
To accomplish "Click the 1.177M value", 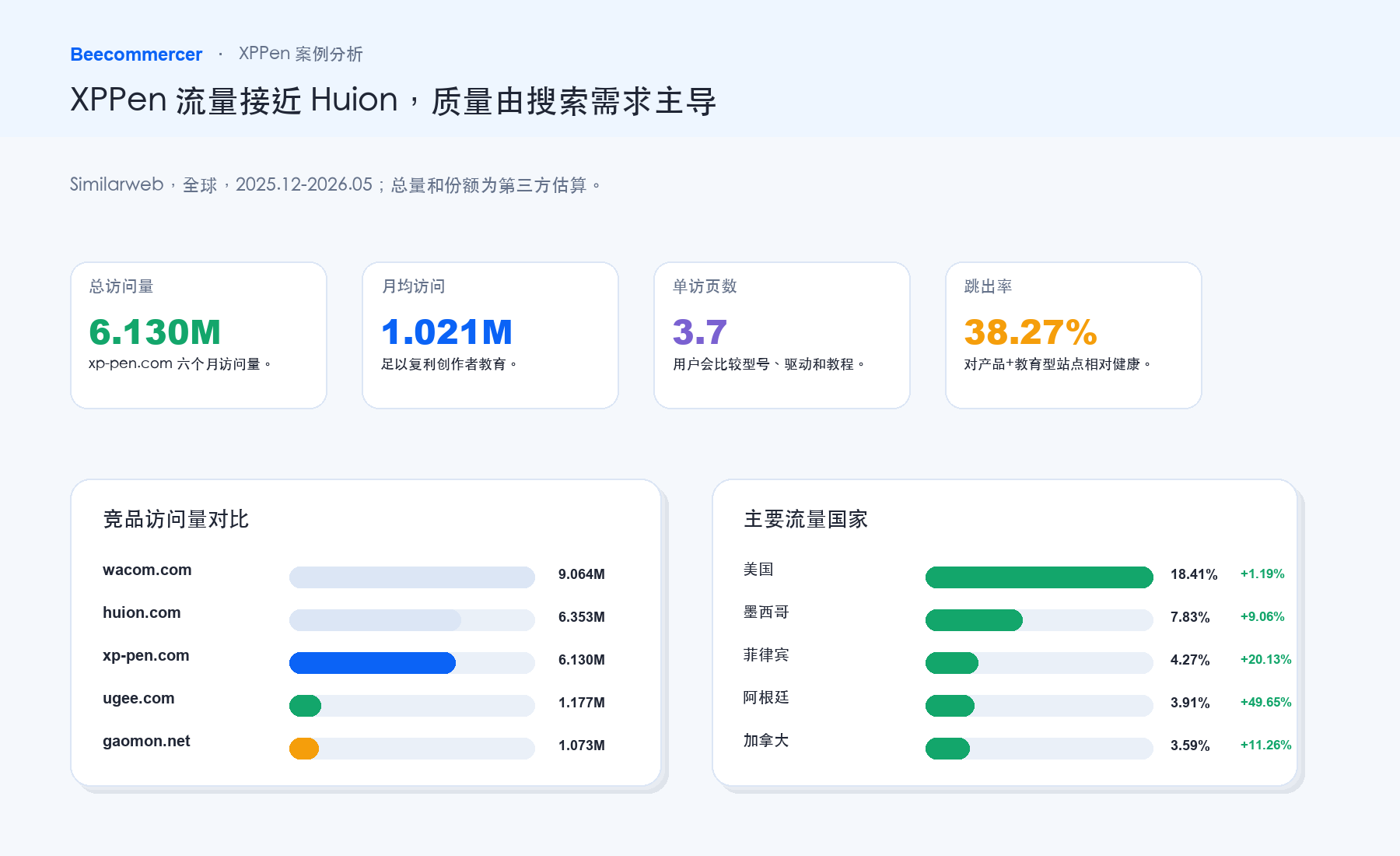I will point(582,703).
